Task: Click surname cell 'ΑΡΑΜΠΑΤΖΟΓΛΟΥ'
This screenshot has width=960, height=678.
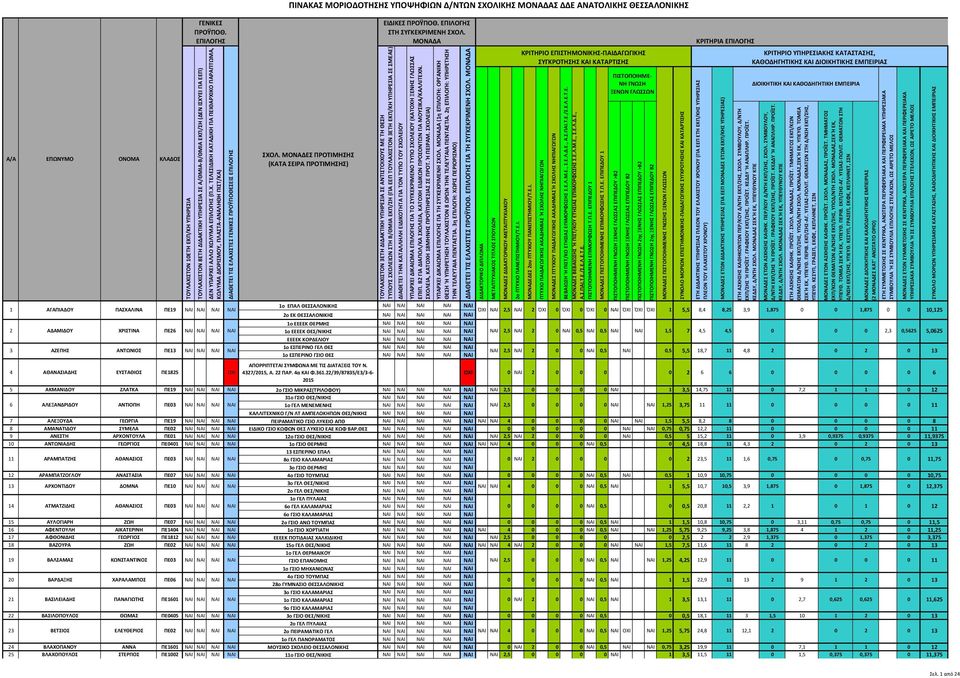Action: [59, 475]
